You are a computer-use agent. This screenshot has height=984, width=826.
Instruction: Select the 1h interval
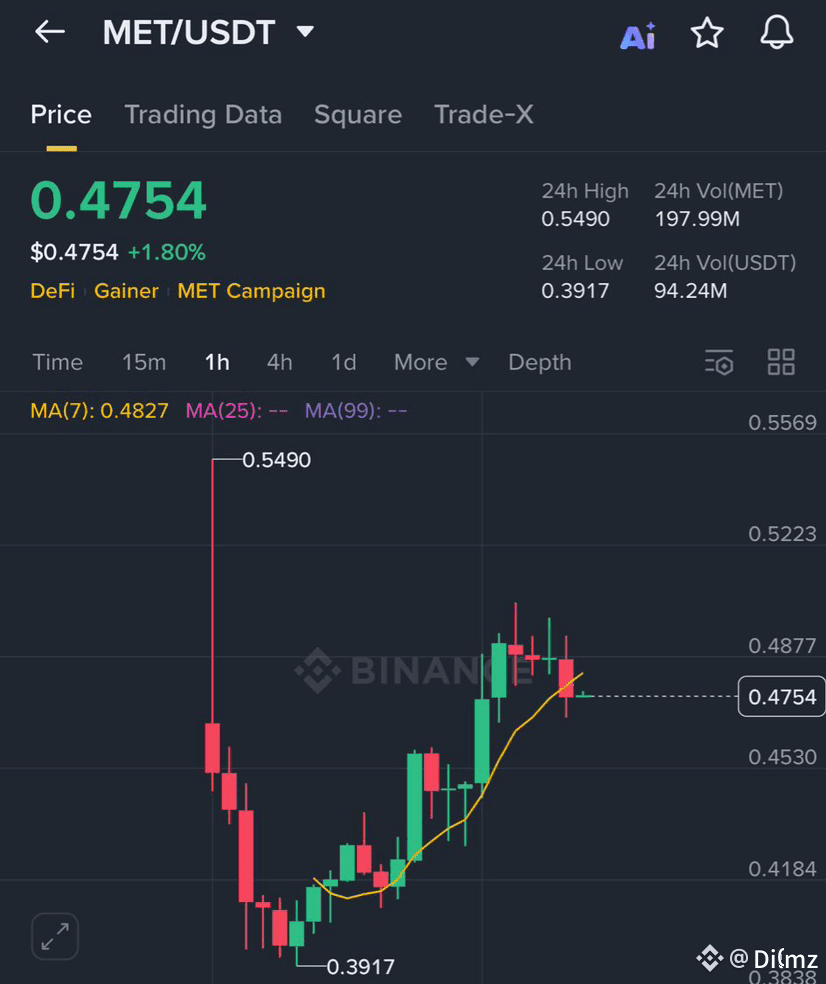pyautogui.click(x=217, y=362)
